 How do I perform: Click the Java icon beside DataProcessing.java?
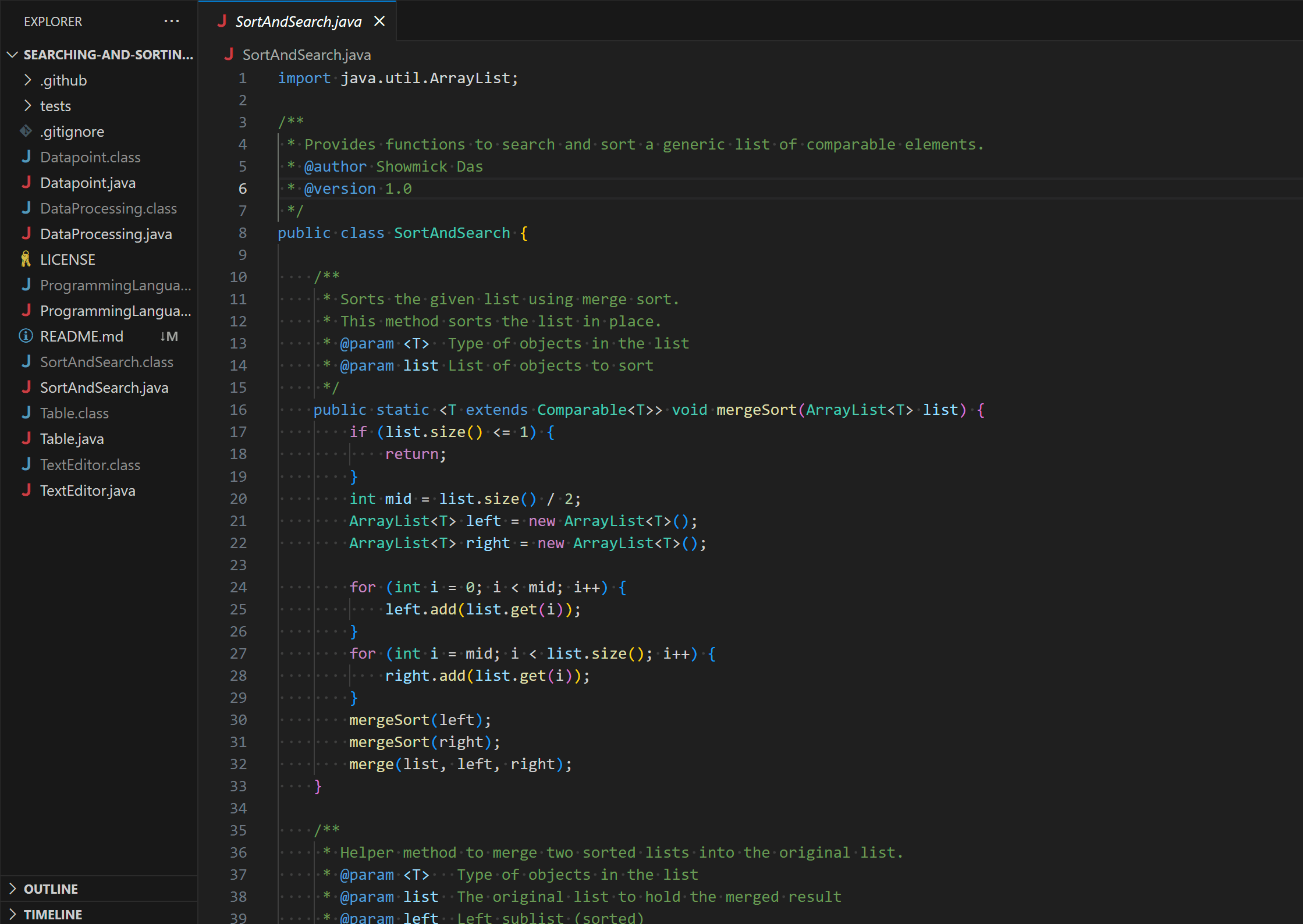point(26,234)
